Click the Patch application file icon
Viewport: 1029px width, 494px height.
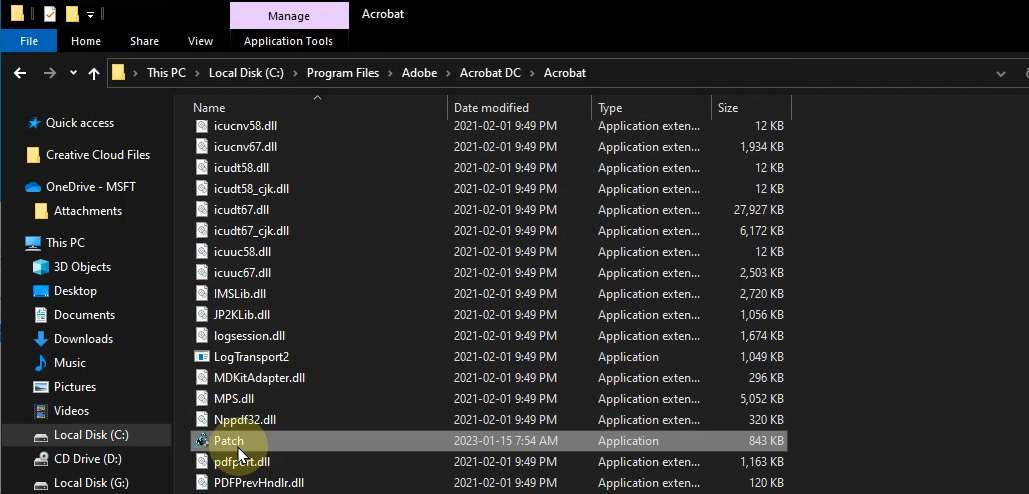[201, 441]
